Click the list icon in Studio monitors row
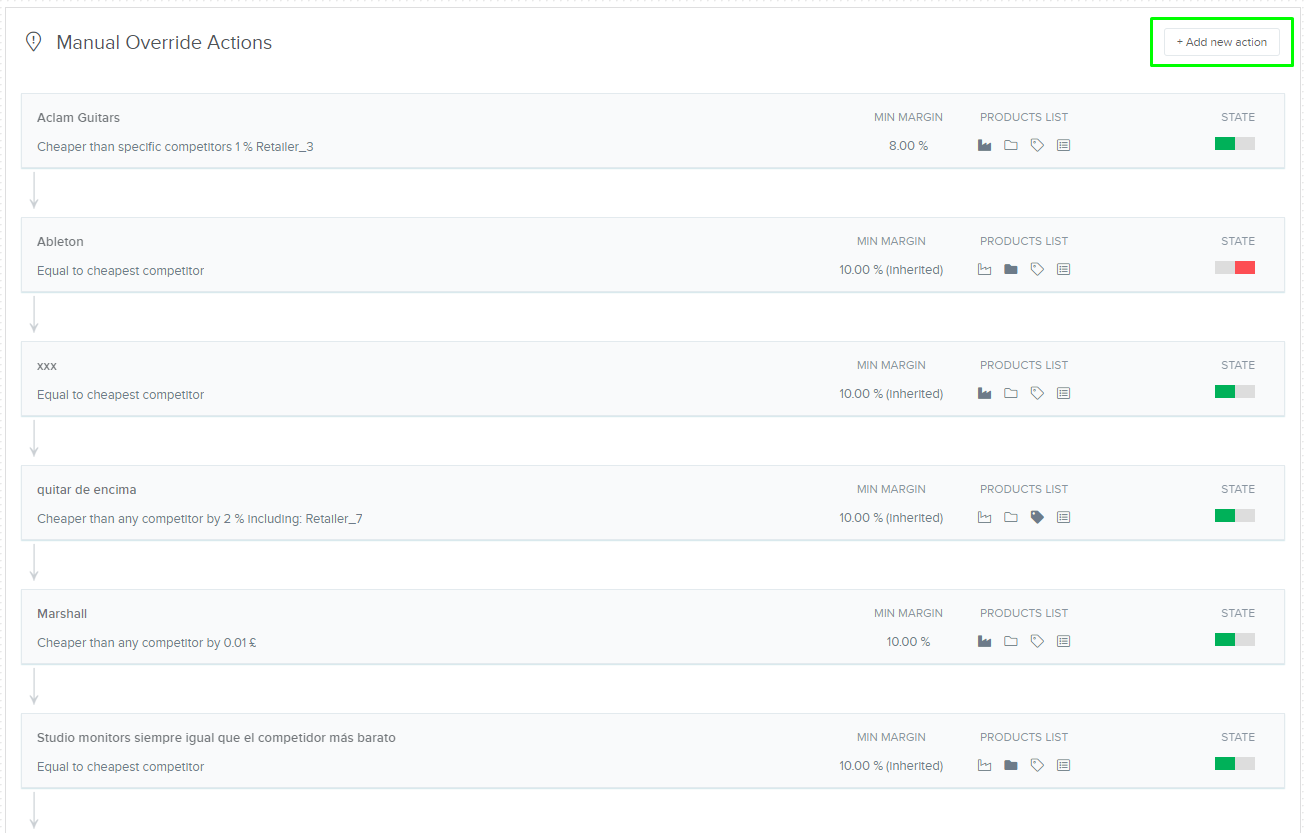 click(x=1063, y=765)
